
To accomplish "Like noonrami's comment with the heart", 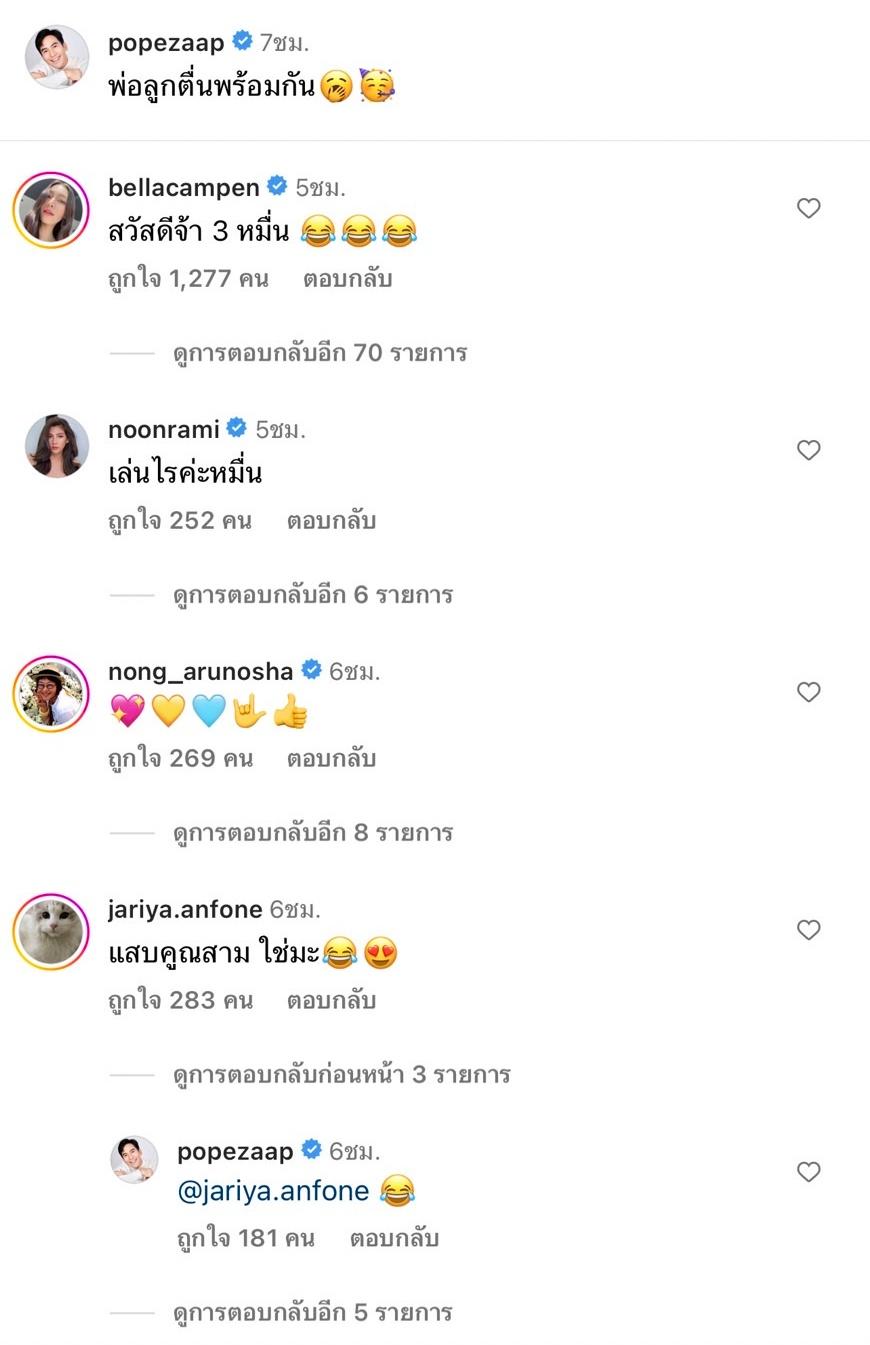I will (808, 450).
